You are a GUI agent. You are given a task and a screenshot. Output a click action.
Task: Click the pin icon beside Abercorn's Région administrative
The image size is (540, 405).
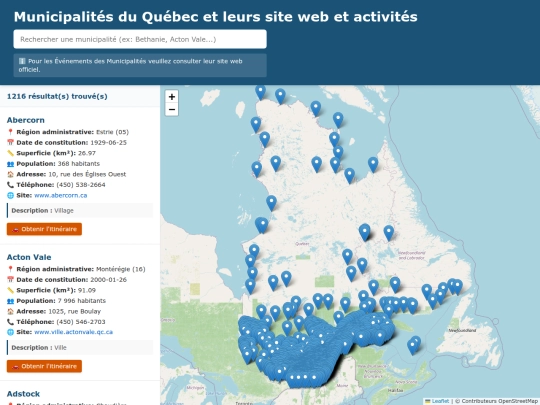point(10,132)
